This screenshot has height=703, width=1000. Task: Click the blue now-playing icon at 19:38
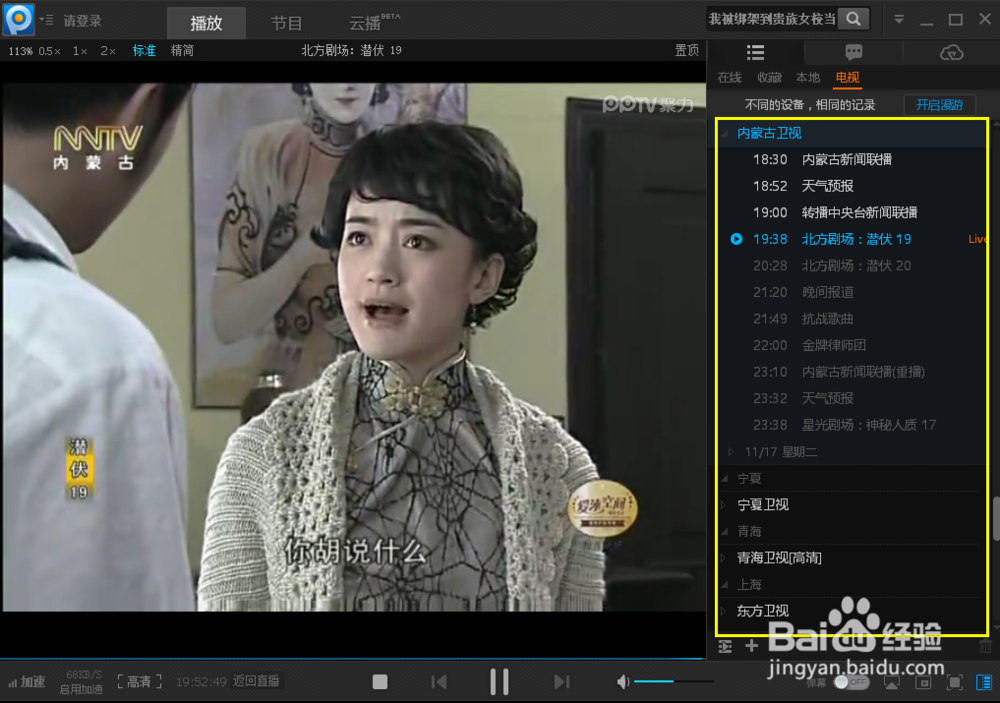[736, 239]
